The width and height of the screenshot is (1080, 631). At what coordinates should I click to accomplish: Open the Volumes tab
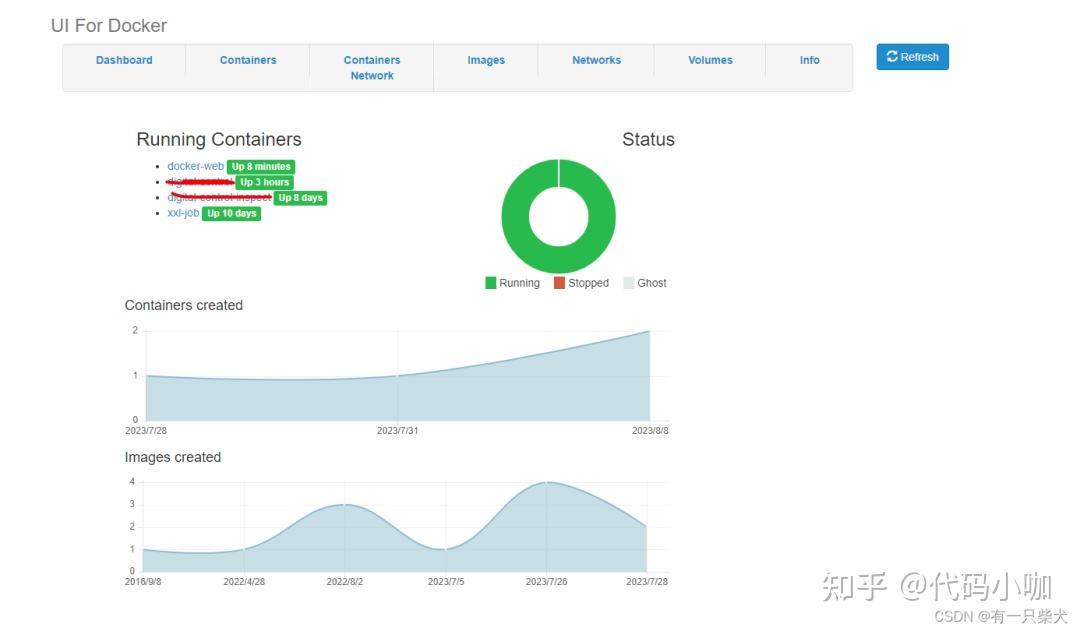[709, 60]
